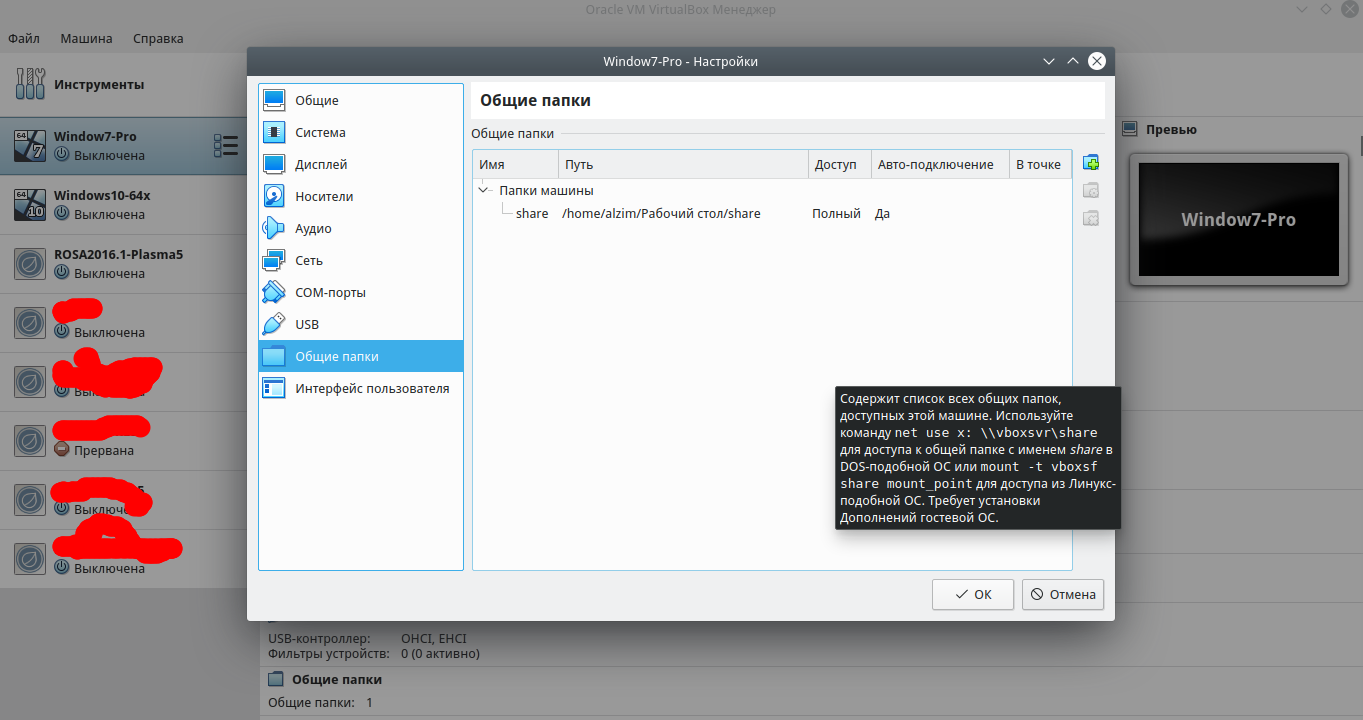Sort by the Путь column header

683,164
